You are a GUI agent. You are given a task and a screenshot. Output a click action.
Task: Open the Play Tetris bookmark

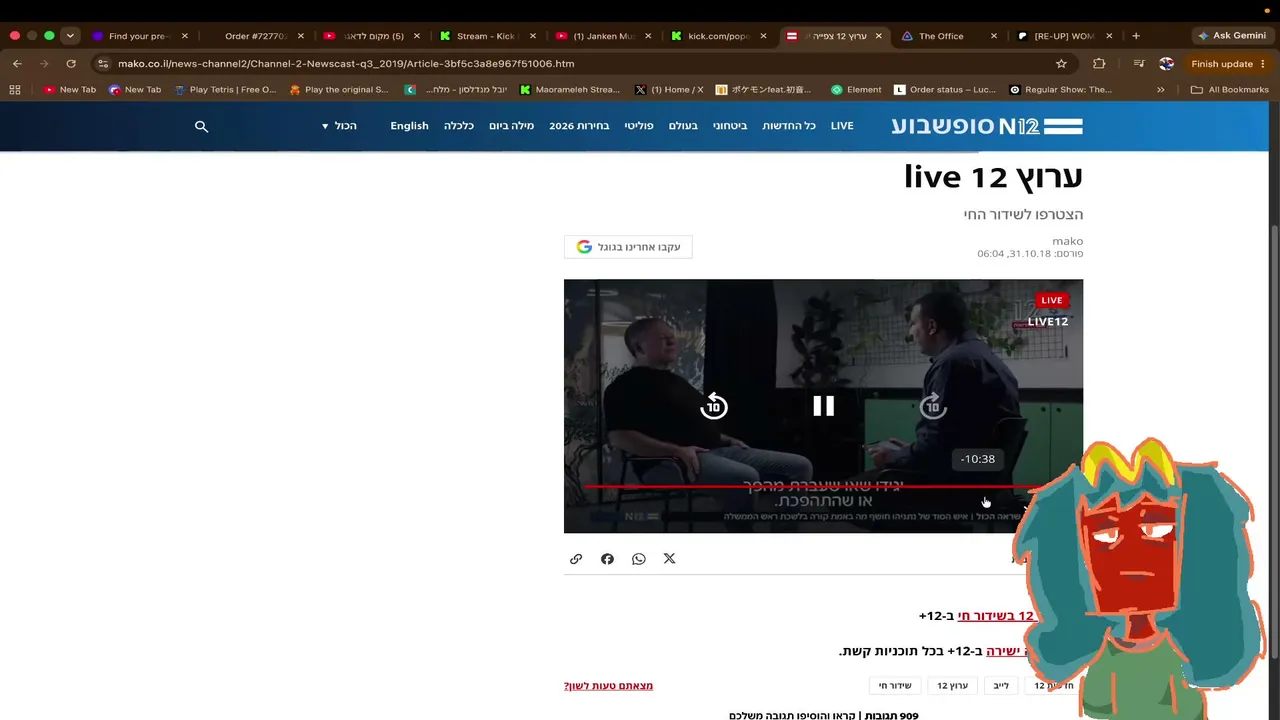pyautogui.click(x=225, y=90)
